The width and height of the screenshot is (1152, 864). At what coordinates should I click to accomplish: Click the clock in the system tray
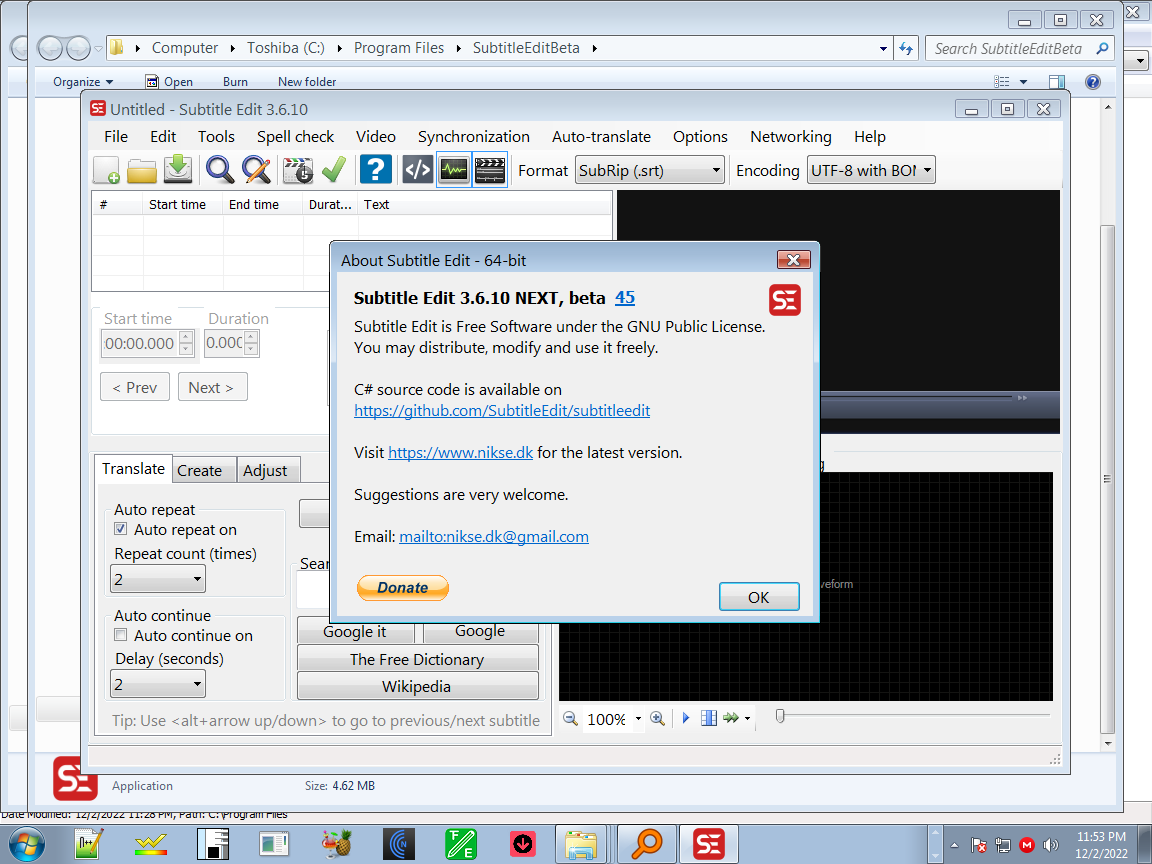(x=1101, y=845)
